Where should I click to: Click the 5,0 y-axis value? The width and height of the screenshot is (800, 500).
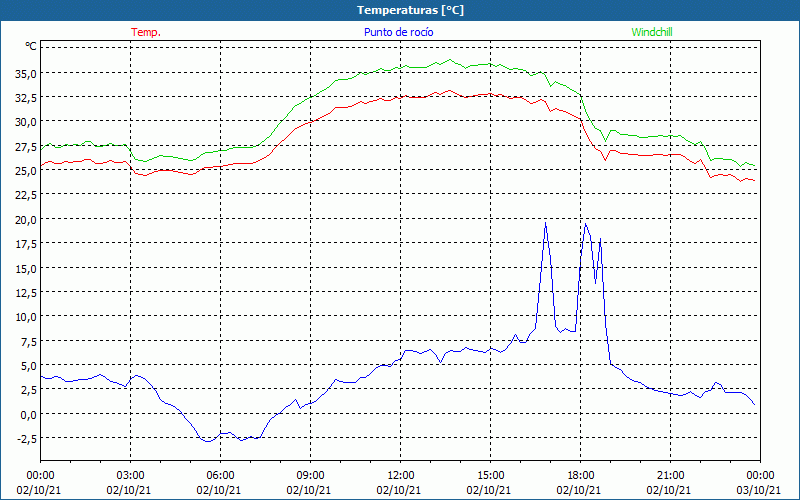coord(28,365)
